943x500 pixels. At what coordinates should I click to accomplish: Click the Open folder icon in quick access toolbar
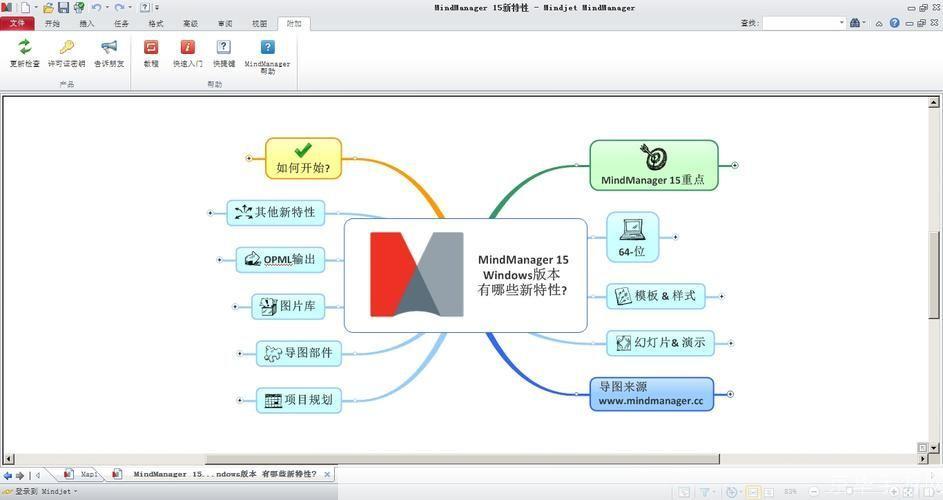[49, 7]
